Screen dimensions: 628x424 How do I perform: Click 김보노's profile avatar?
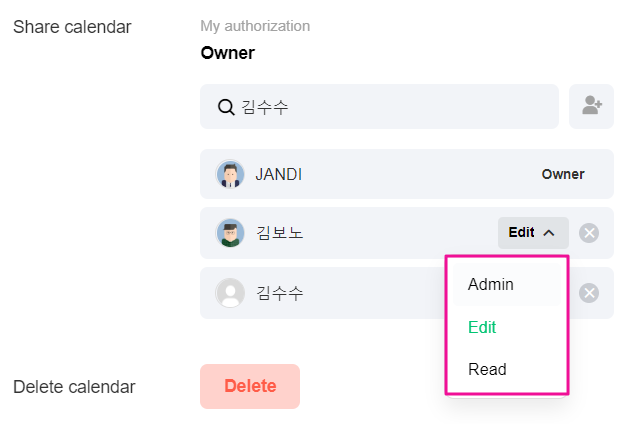230,233
